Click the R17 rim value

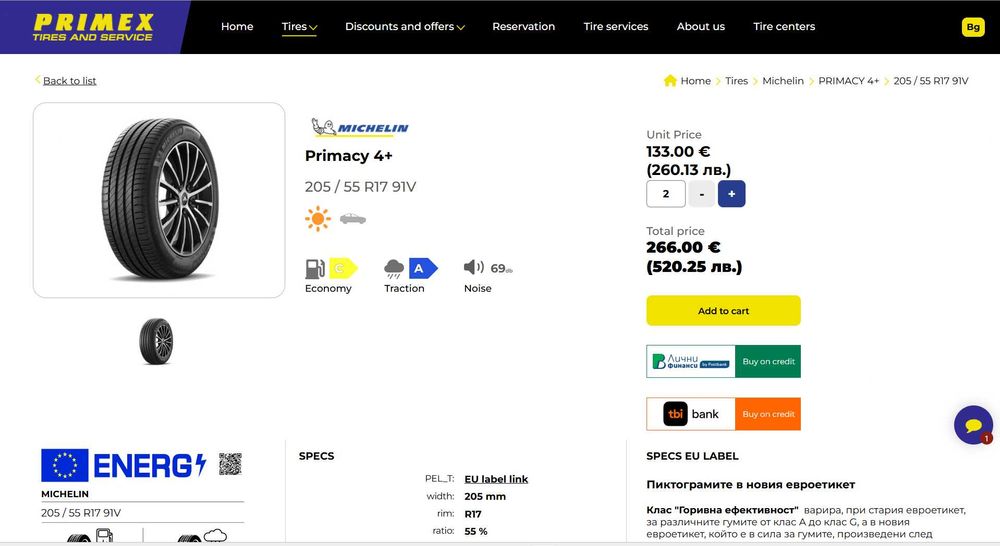click(x=473, y=514)
